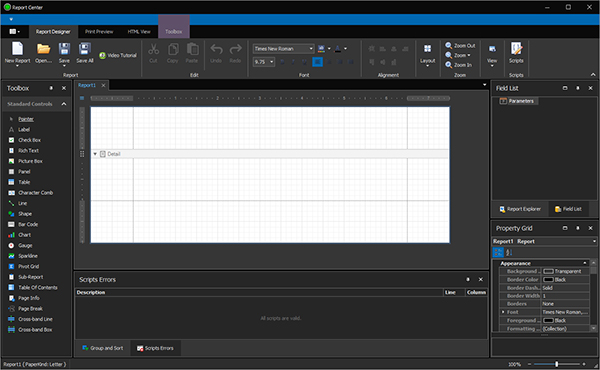Collapse the Detail band arrow
Viewport: 600px width, 370px height.
coord(95,154)
